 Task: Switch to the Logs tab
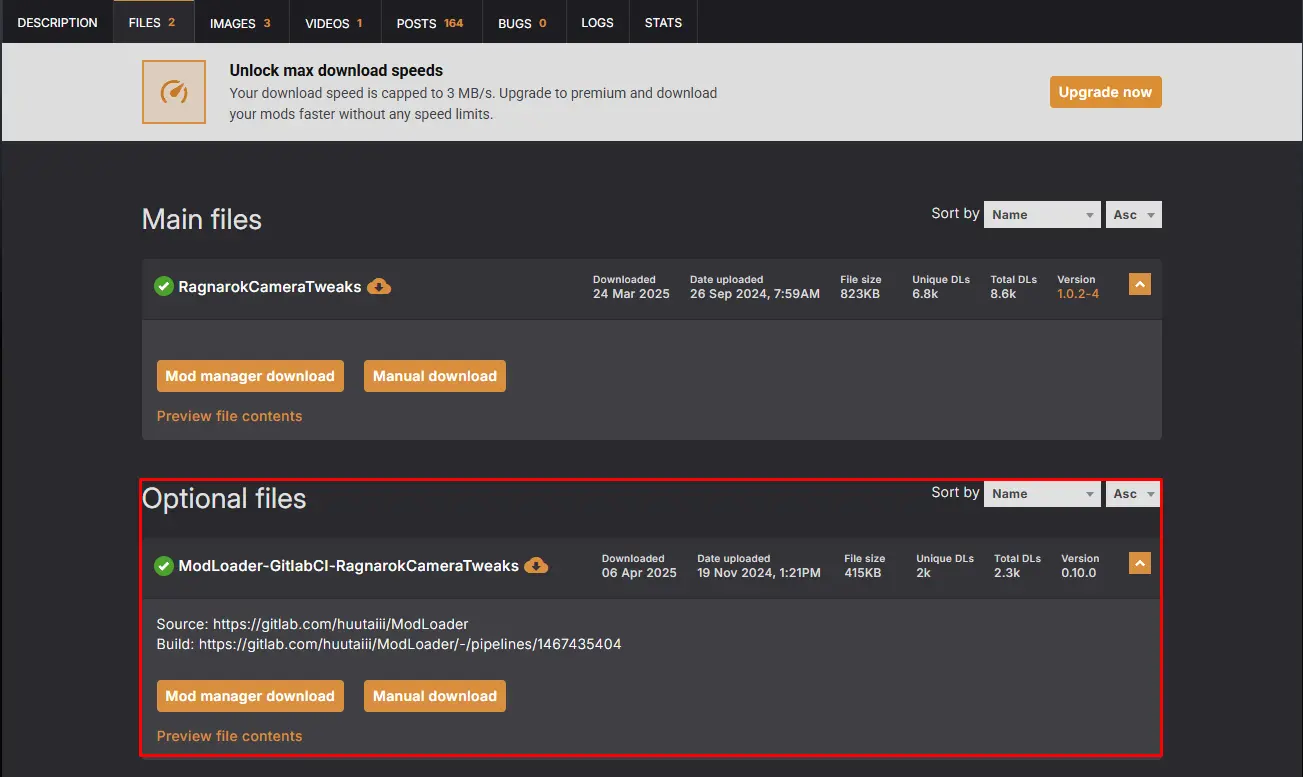(597, 22)
